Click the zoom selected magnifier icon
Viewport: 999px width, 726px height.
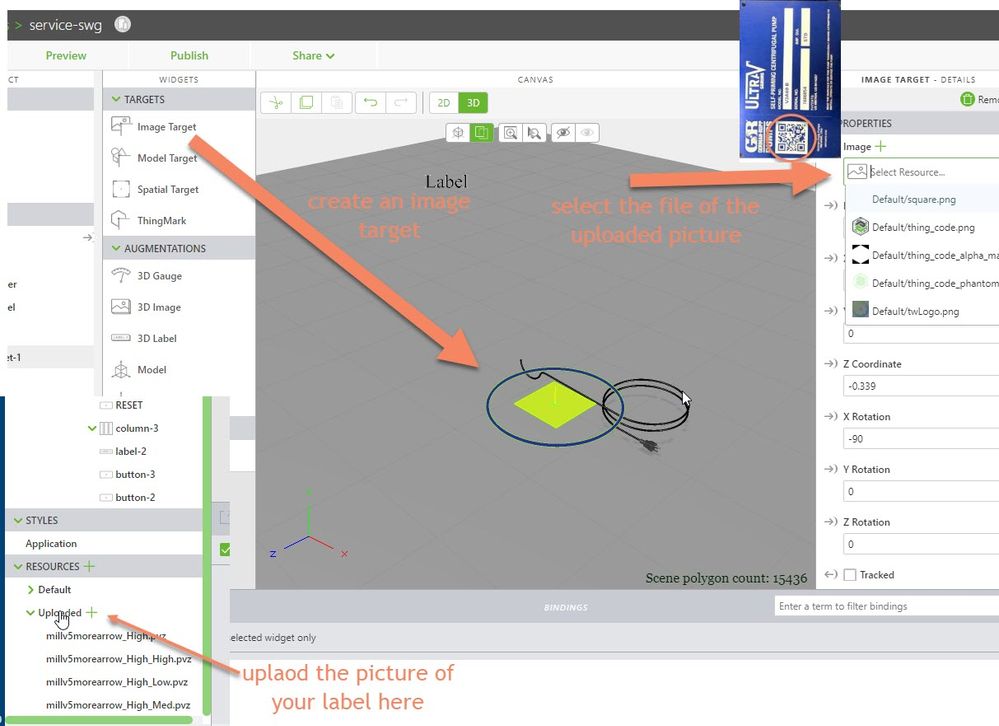(534, 132)
